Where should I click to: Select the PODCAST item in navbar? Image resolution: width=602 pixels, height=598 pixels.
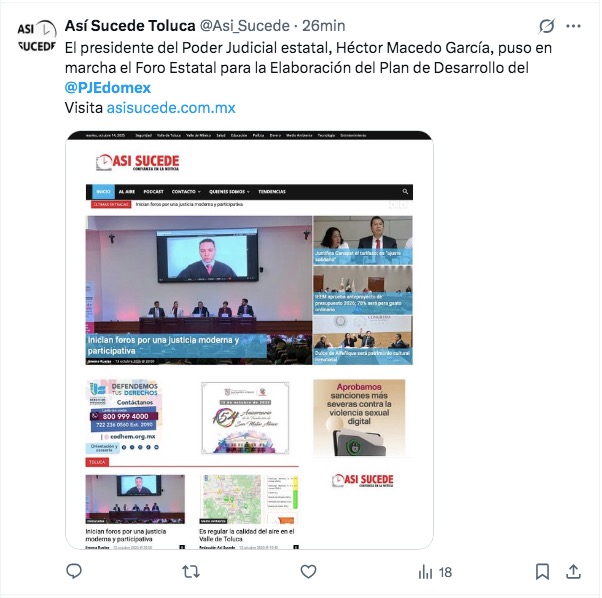153,192
